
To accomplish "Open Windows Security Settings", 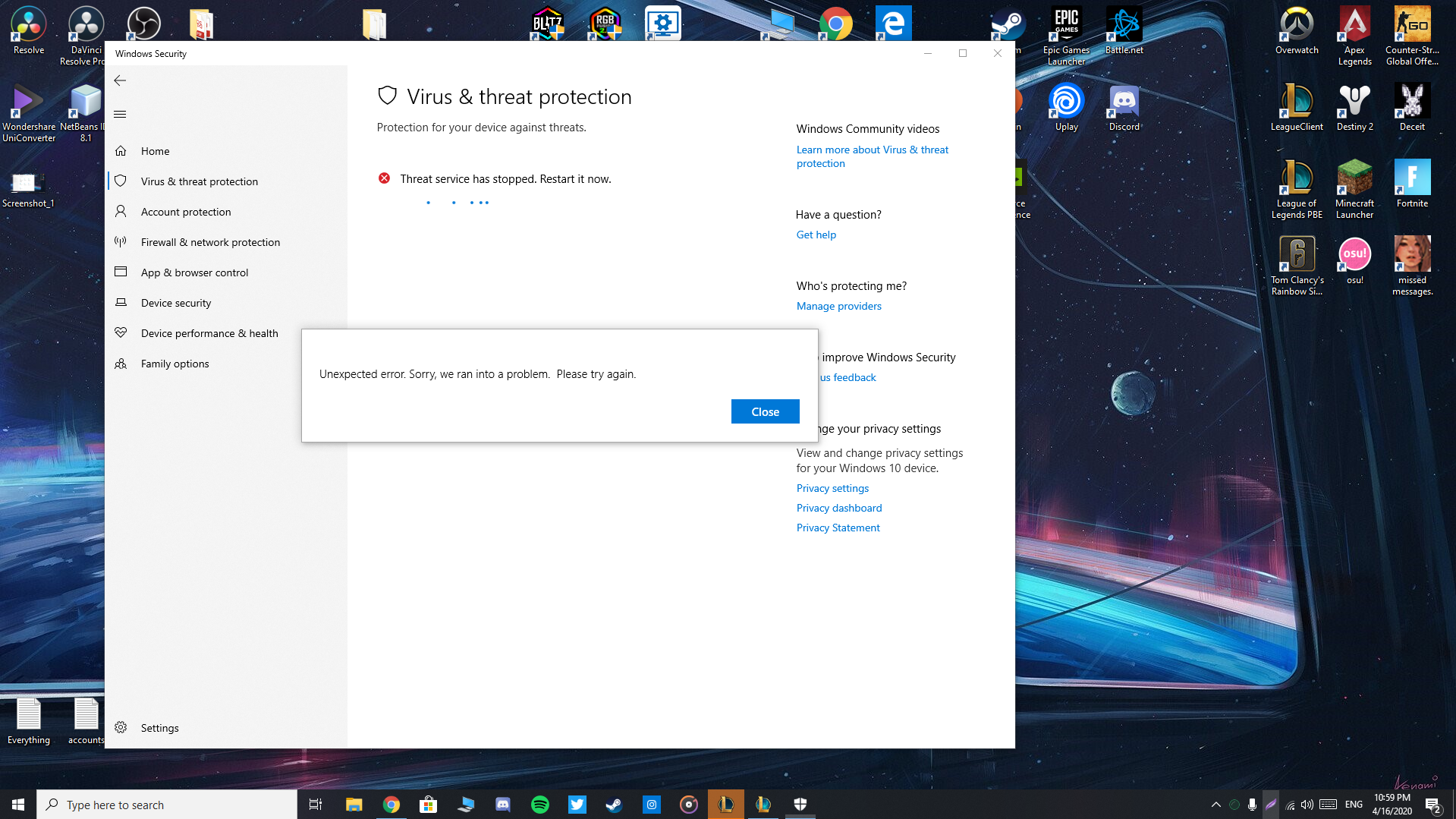I will [x=226, y=728].
